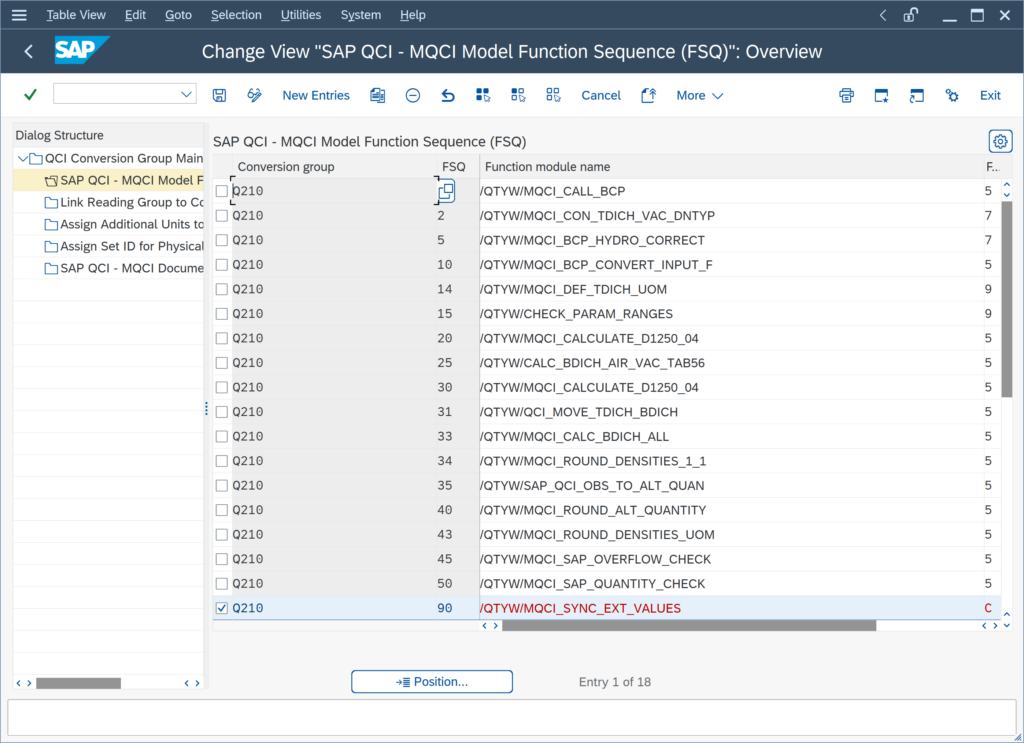Screen dimensions: 1024x743
Task: Click the lock icon in the title bar
Action: point(911,14)
